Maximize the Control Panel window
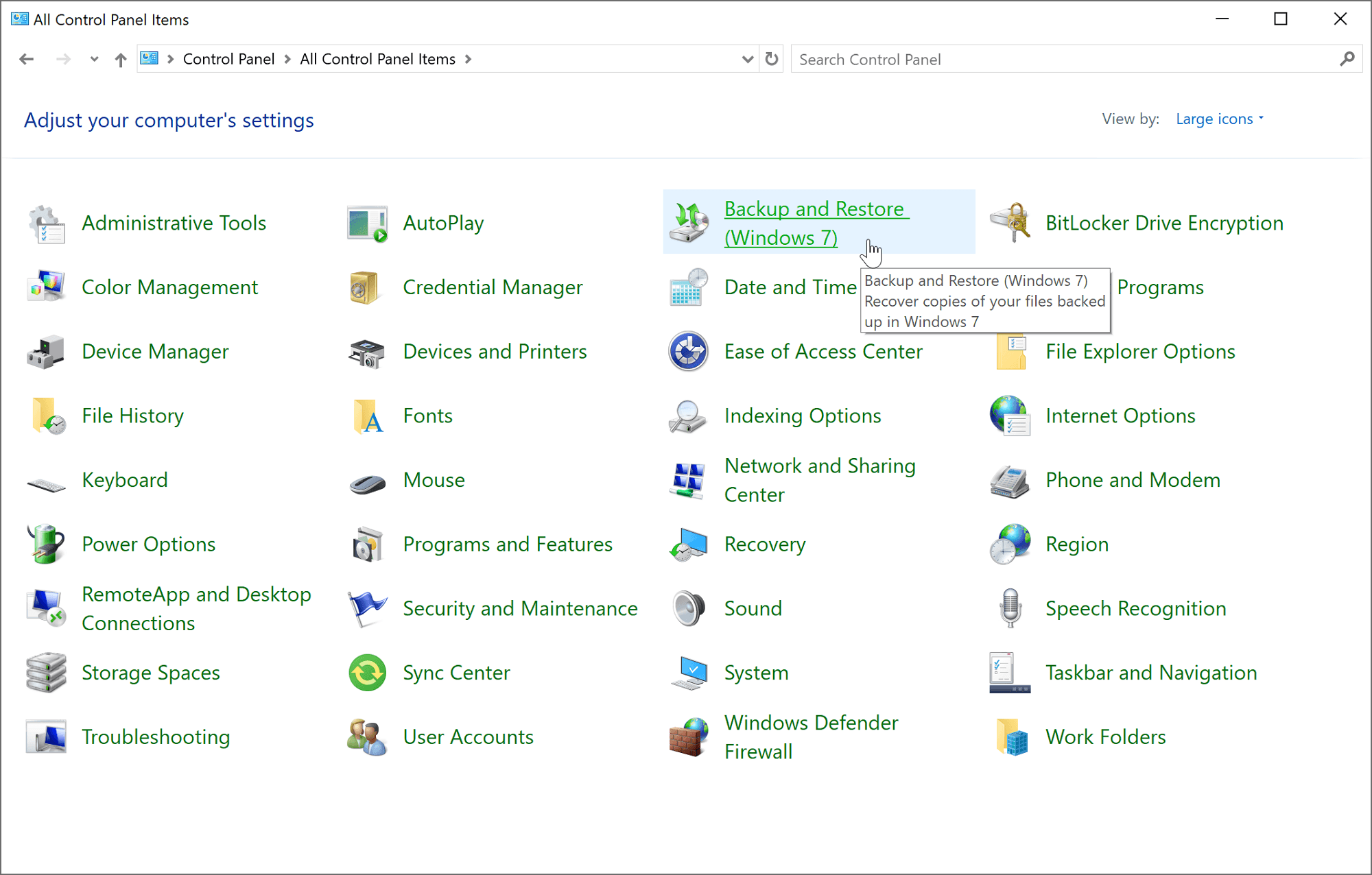The height and width of the screenshot is (875, 1372). 1280,19
